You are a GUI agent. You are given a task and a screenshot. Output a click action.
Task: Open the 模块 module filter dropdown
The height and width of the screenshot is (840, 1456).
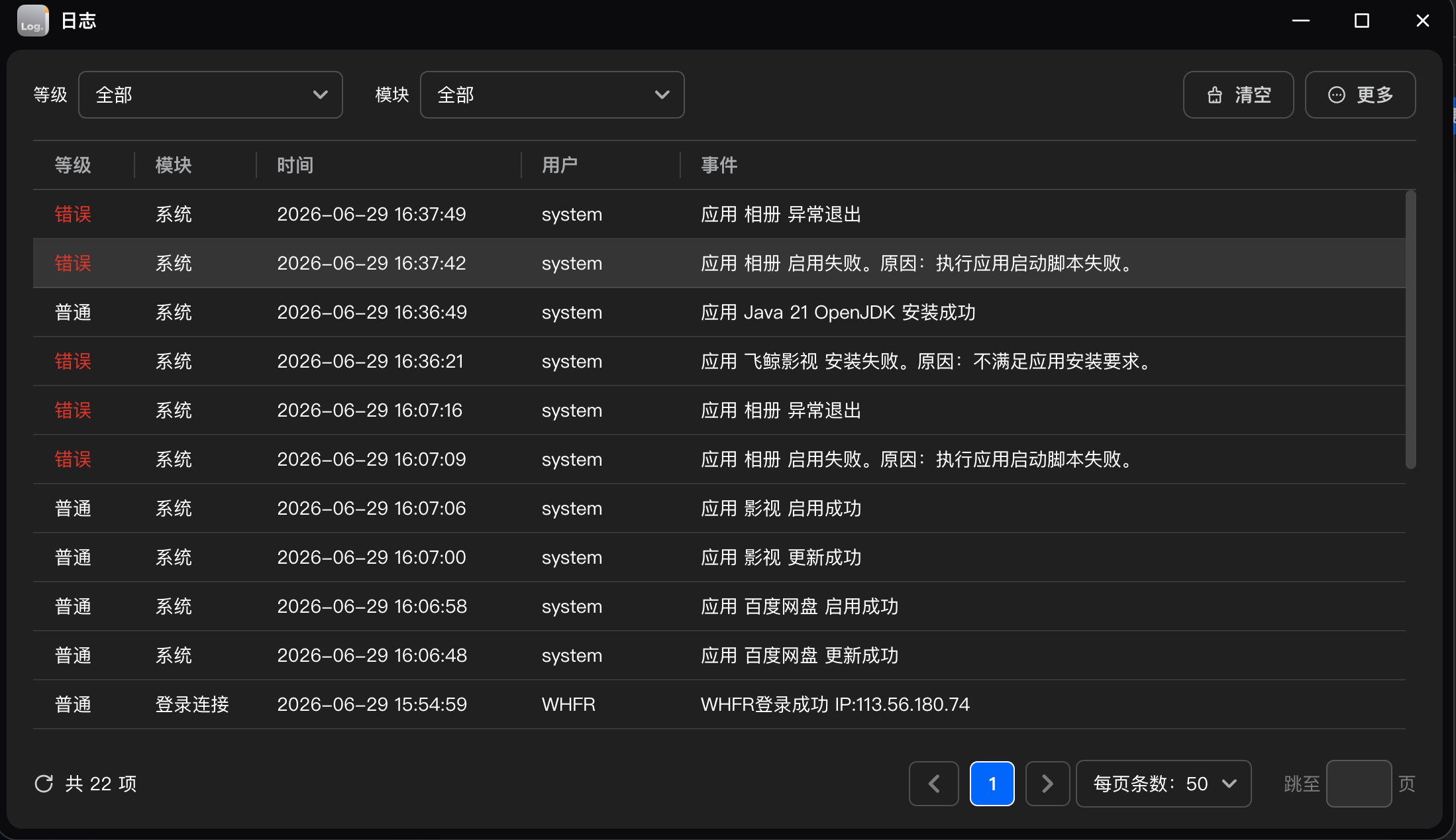tap(552, 95)
